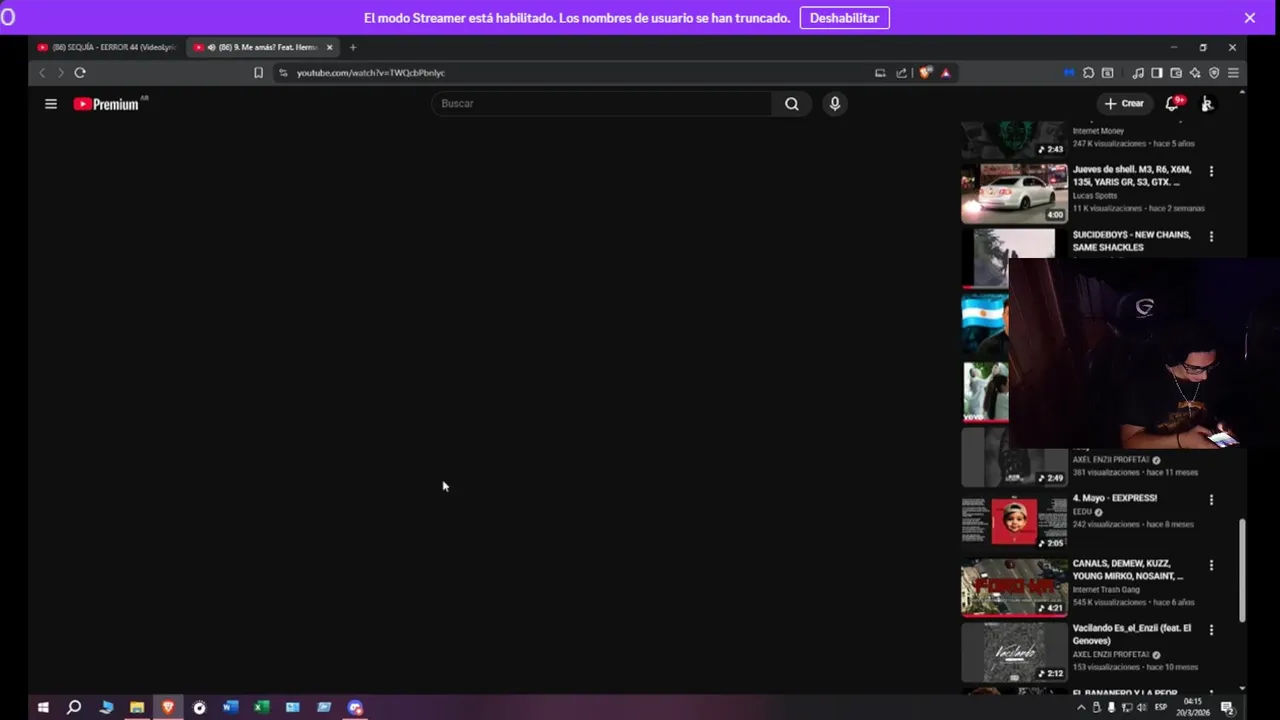Click the page vertical scrollbar thumb

pos(1243,570)
